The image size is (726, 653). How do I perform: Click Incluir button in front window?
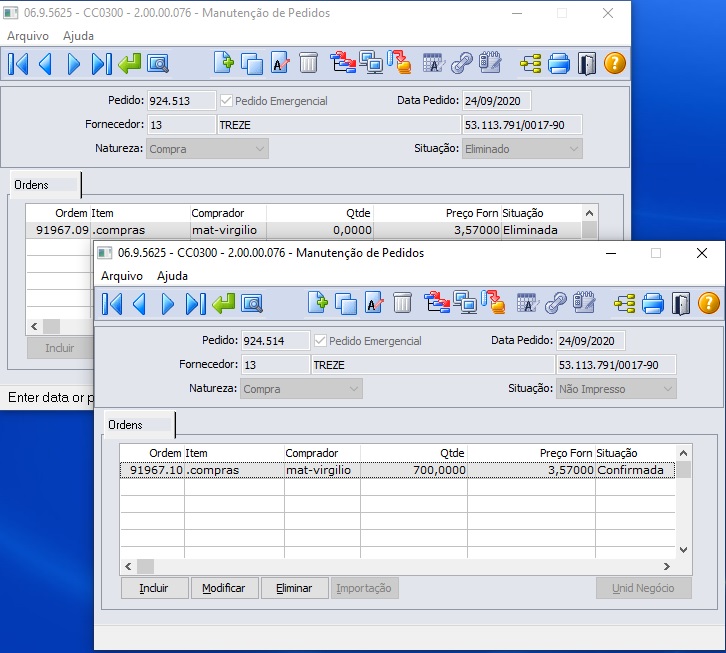click(x=154, y=588)
